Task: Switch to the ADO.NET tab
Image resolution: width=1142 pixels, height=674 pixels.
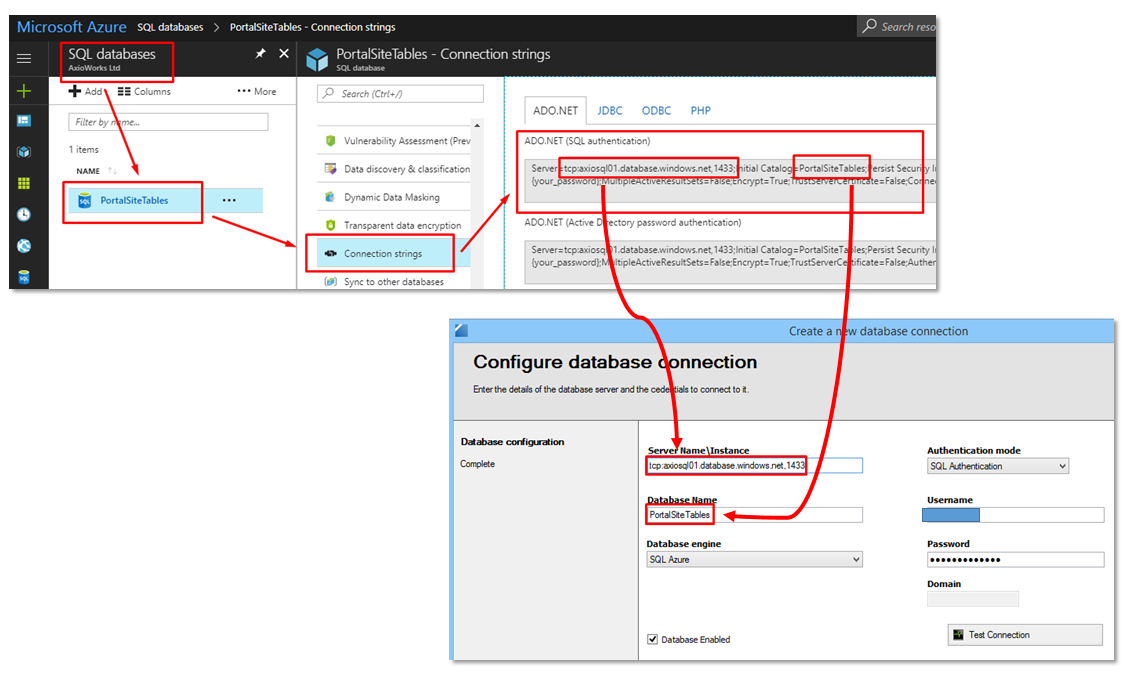Action: tap(555, 111)
